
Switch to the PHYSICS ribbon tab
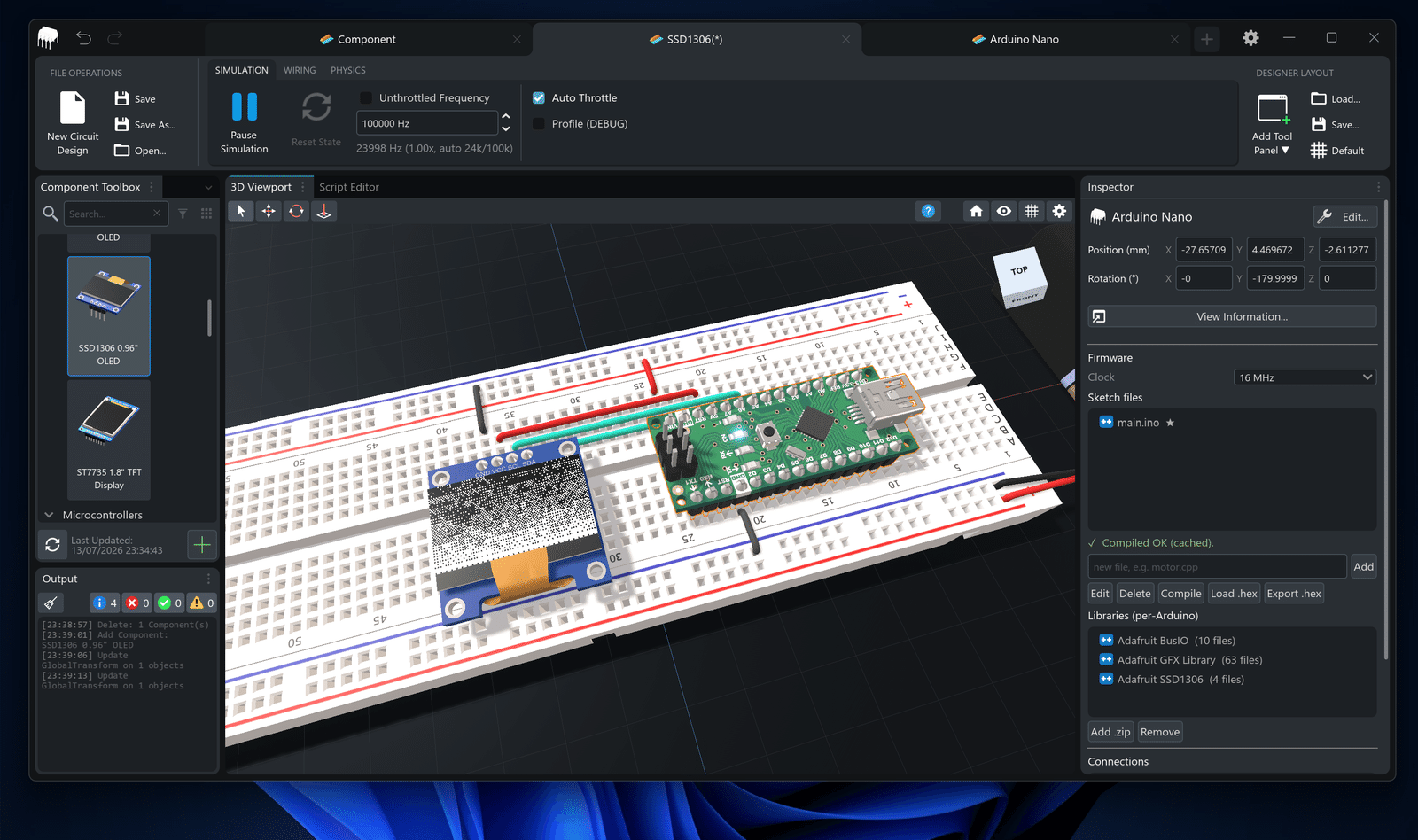pos(348,70)
